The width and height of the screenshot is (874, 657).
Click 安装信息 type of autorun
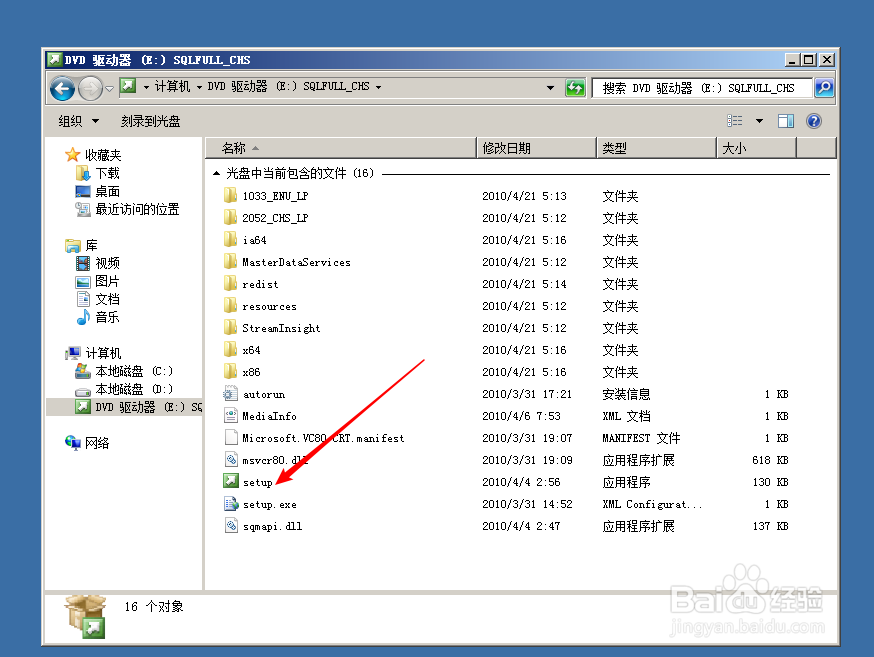626,395
